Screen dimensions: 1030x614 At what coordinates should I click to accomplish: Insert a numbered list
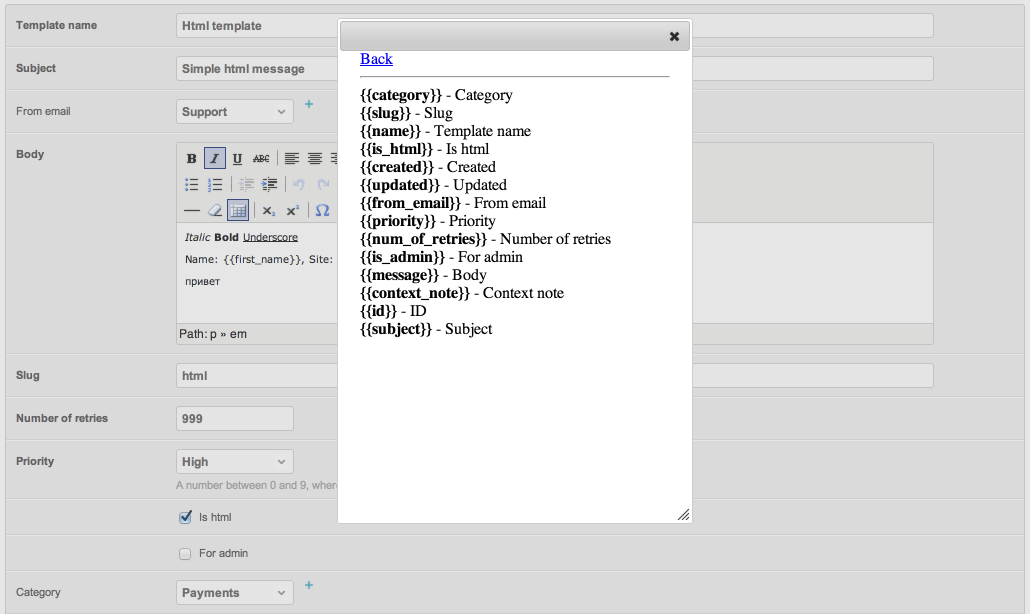[215, 185]
